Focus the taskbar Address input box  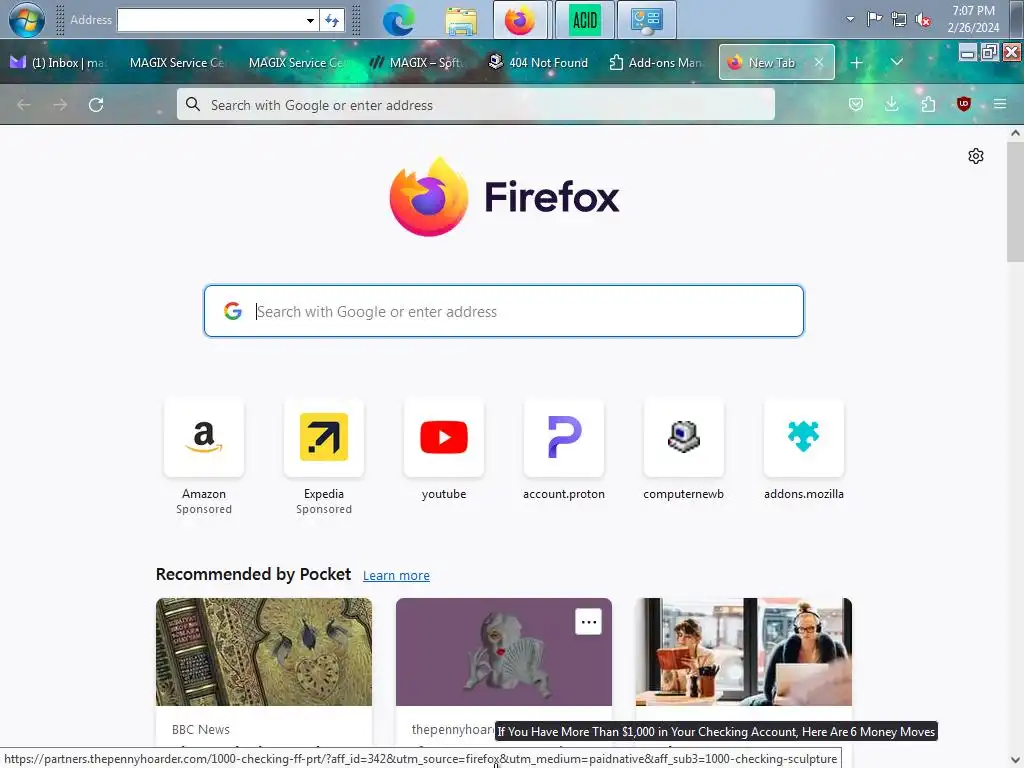[x=210, y=20]
